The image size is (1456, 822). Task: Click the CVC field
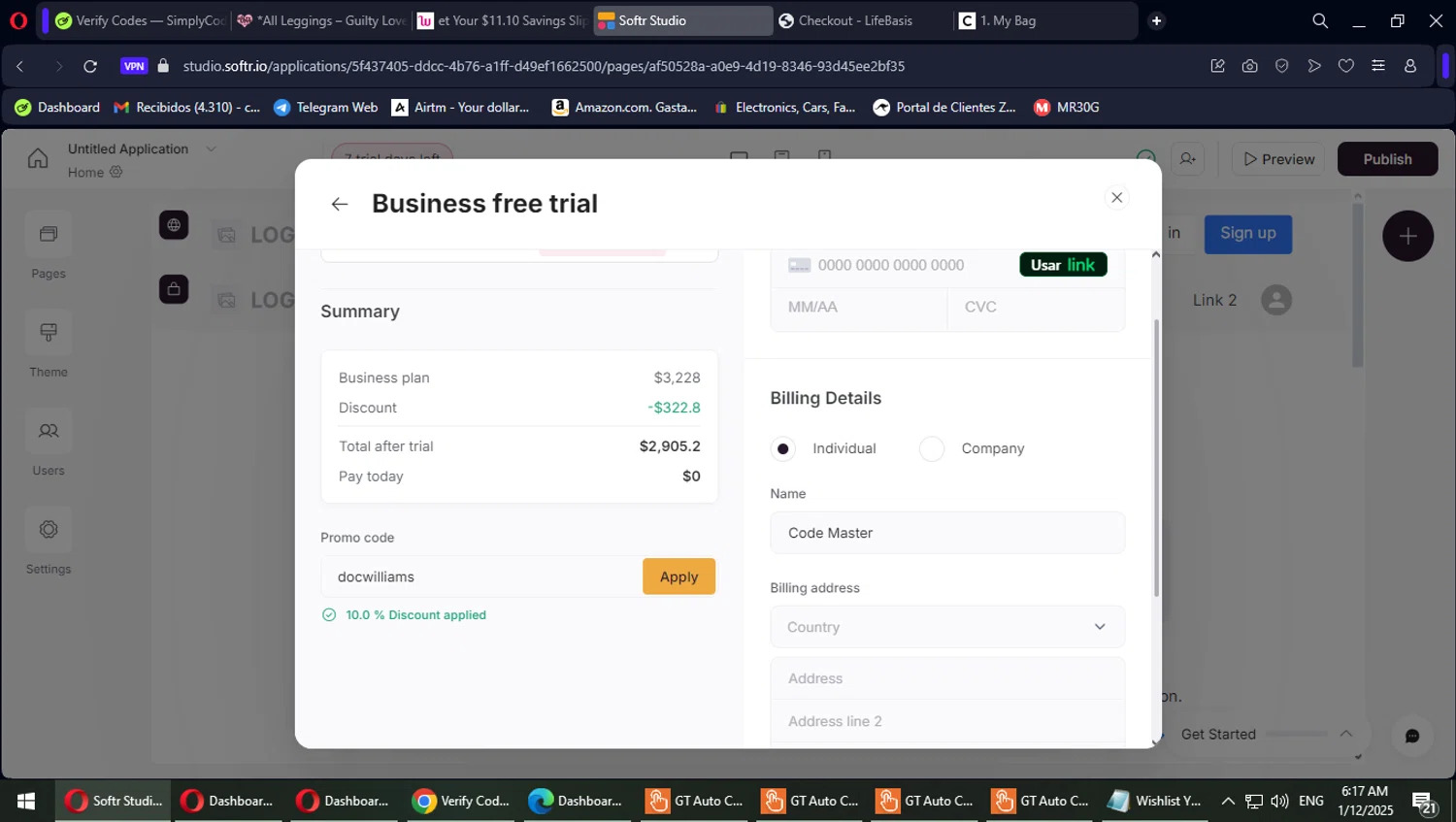1036,307
